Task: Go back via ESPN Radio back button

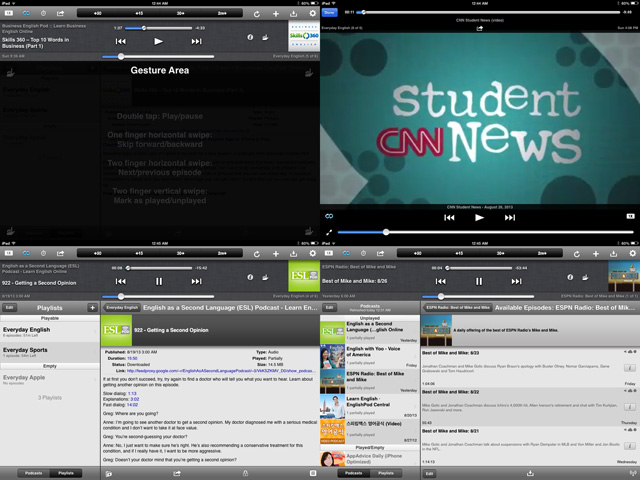Action: tap(458, 308)
